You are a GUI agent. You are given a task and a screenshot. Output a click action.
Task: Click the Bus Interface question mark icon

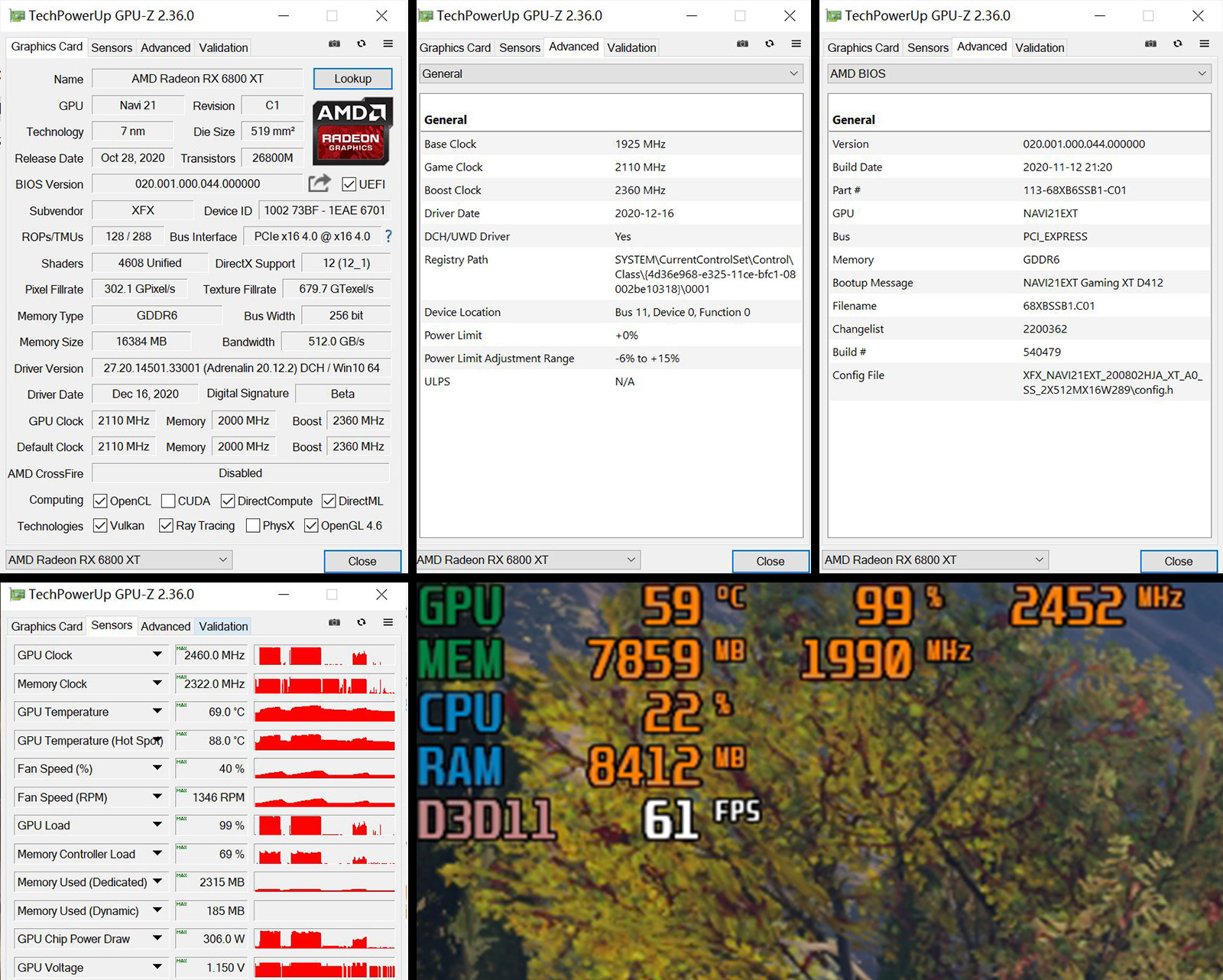pos(388,236)
